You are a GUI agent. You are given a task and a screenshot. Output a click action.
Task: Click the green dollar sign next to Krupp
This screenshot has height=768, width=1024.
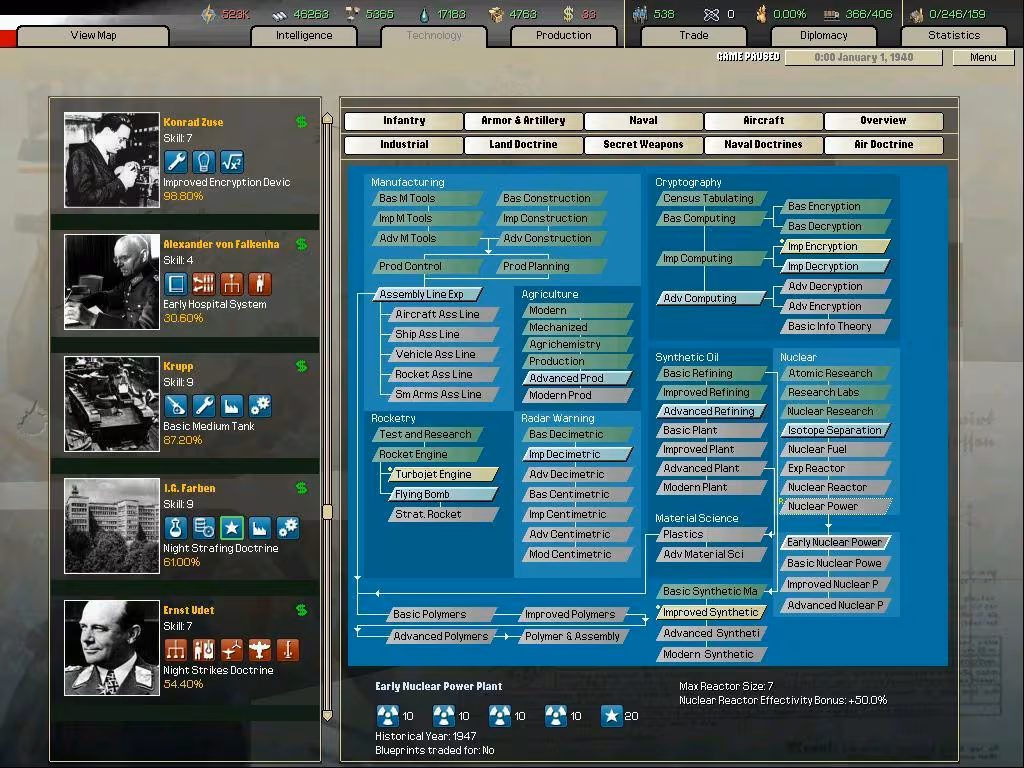pyautogui.click(x=302, y=366)
